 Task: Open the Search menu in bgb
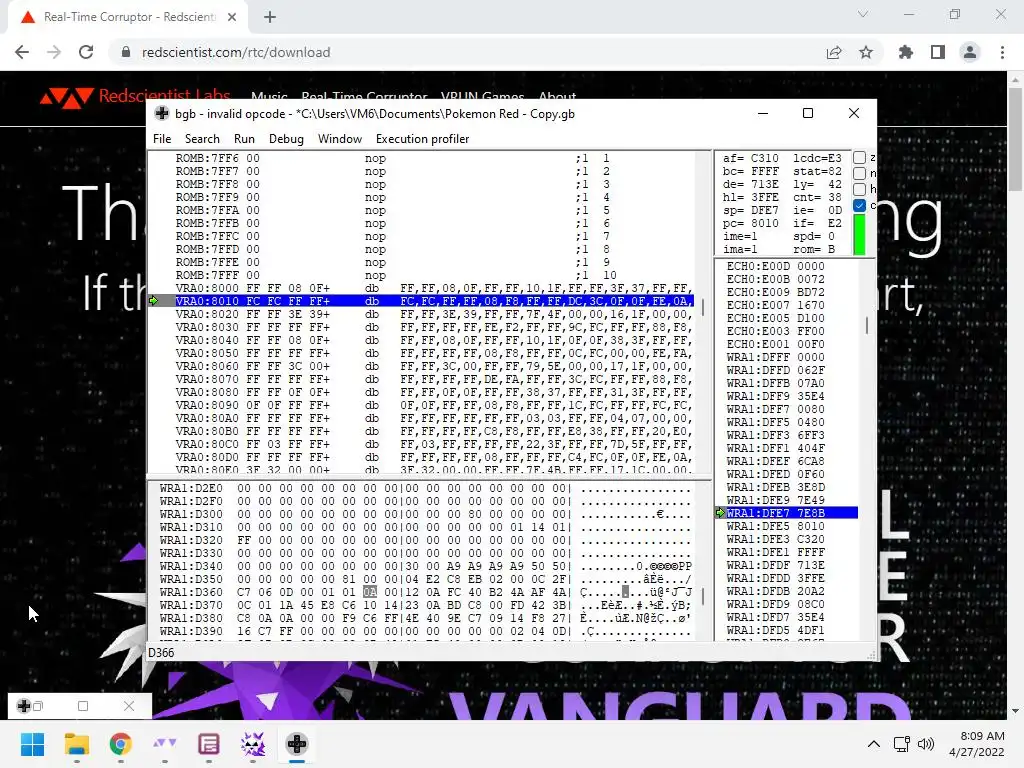pyautogui.click(x=202, y=138)
